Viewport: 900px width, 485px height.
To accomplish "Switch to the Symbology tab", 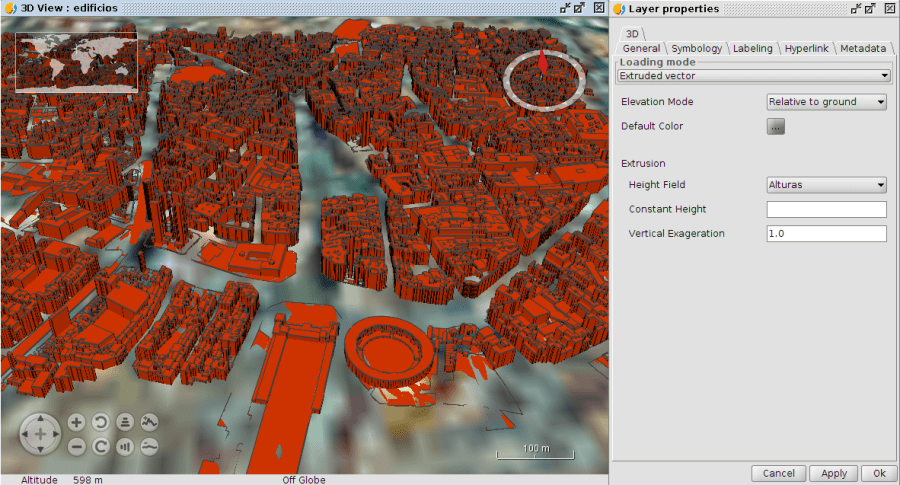I will point(696,48).
